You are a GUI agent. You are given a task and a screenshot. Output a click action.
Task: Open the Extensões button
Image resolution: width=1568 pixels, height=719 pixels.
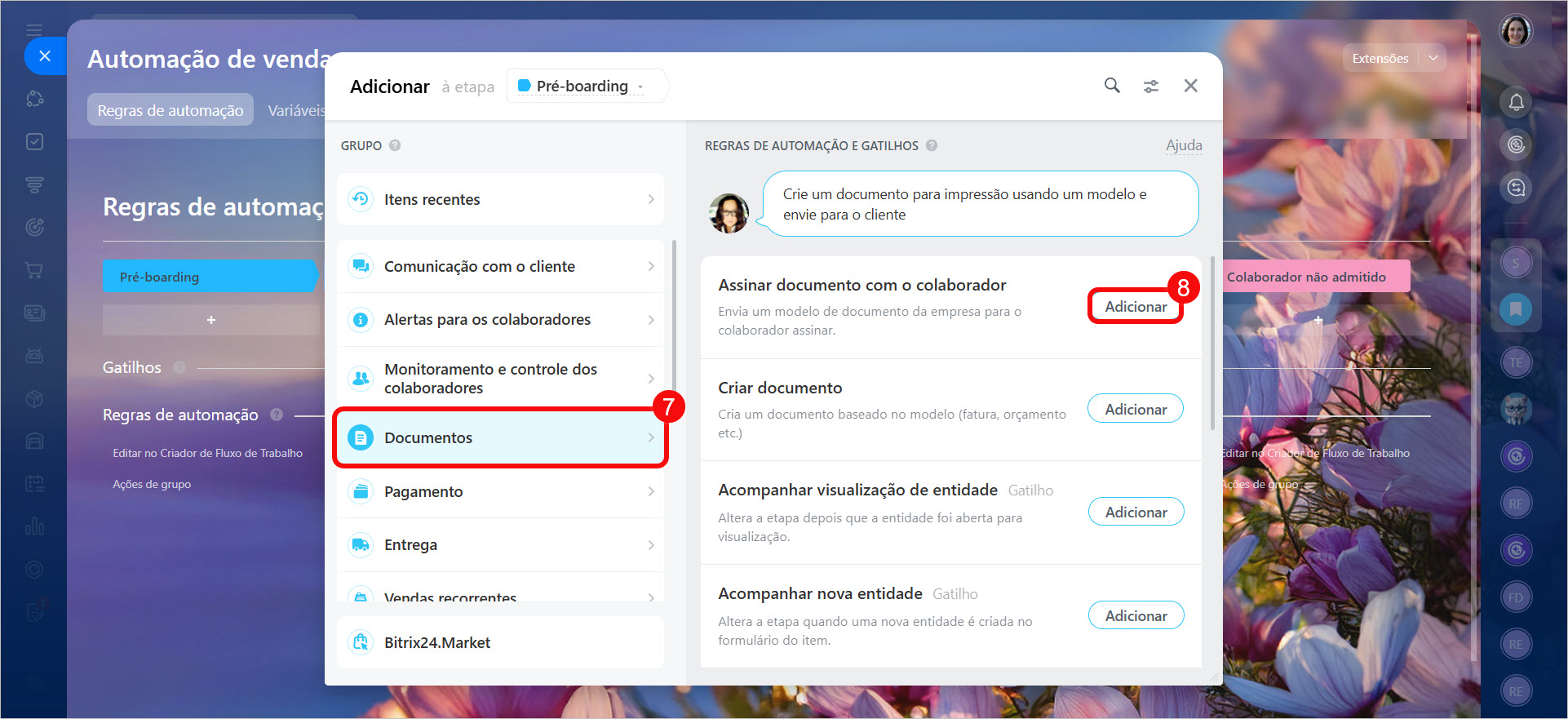click(1380, 58)
